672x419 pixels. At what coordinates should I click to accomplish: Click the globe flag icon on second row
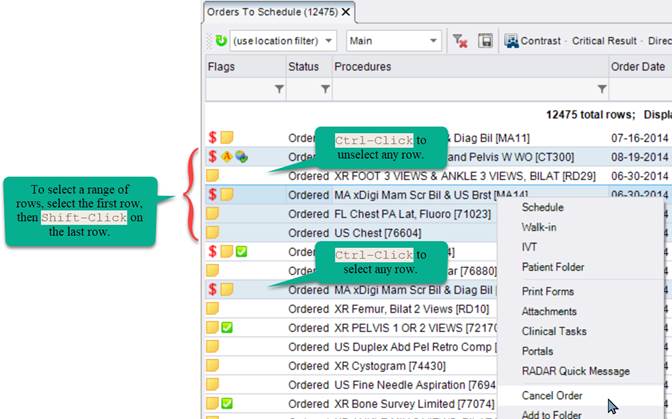[242, 157]
